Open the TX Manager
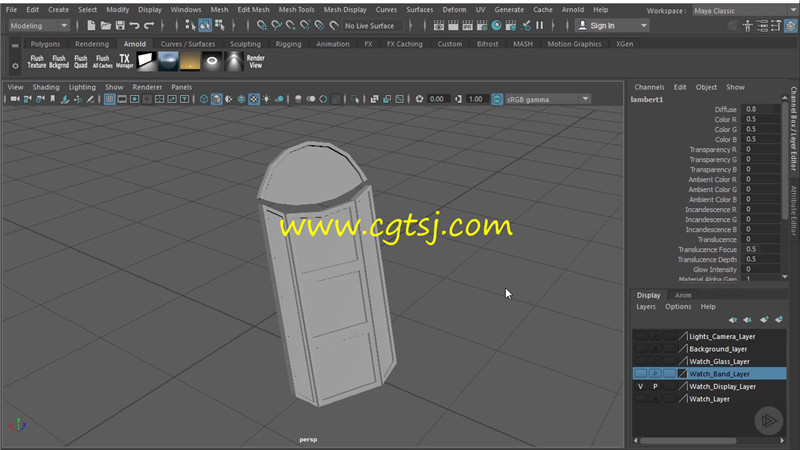 (x=124, y=62)
